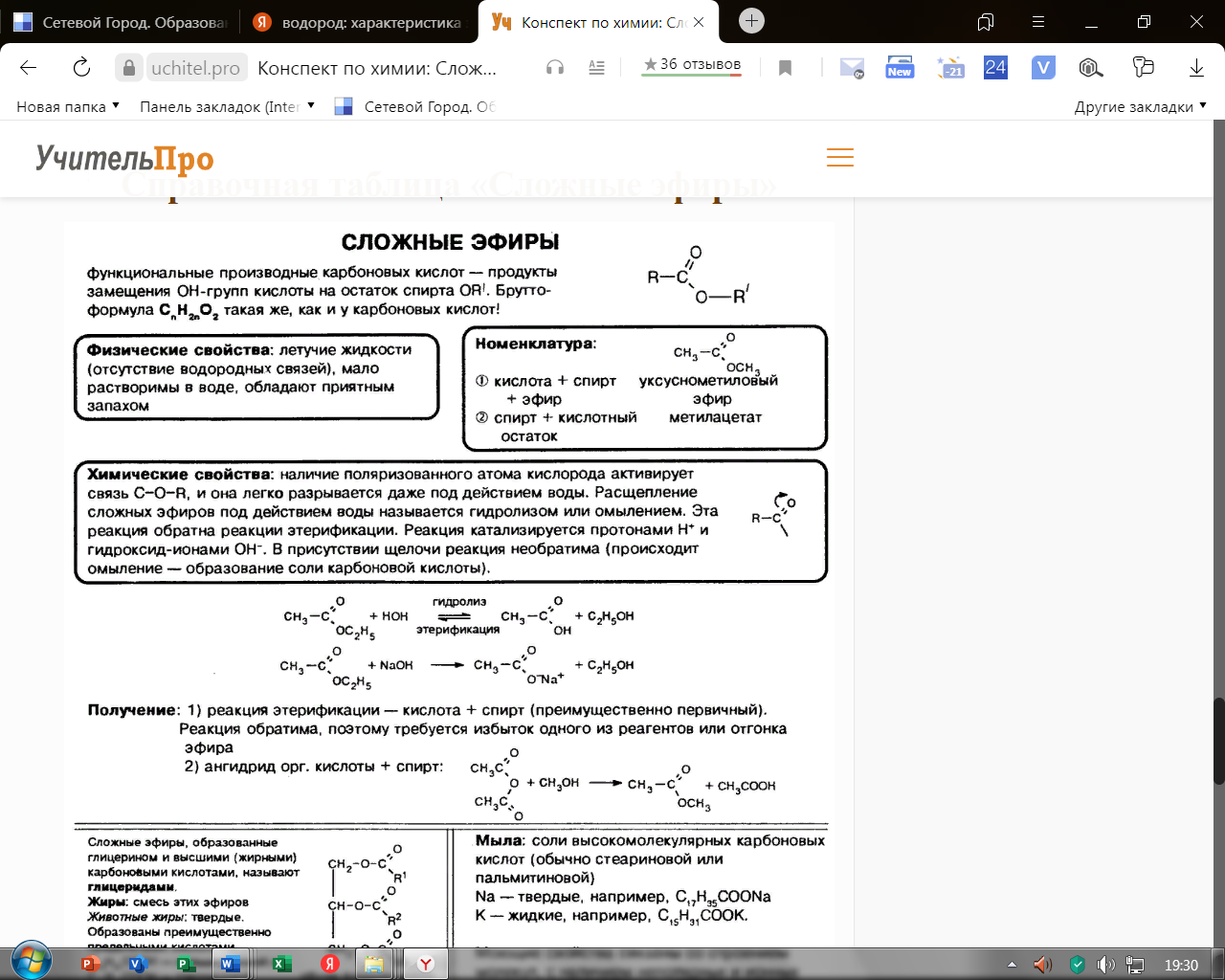
Task: Click the 19:30 system clock
Action: point(1181,965)
